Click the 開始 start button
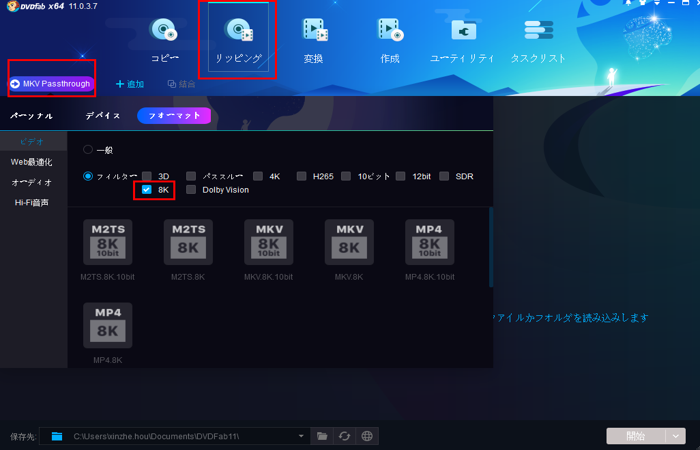 [x=636, y=436]
